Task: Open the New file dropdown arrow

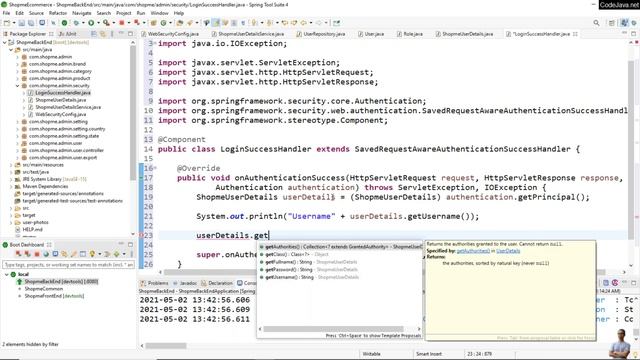Action: (x=13, y=23)
